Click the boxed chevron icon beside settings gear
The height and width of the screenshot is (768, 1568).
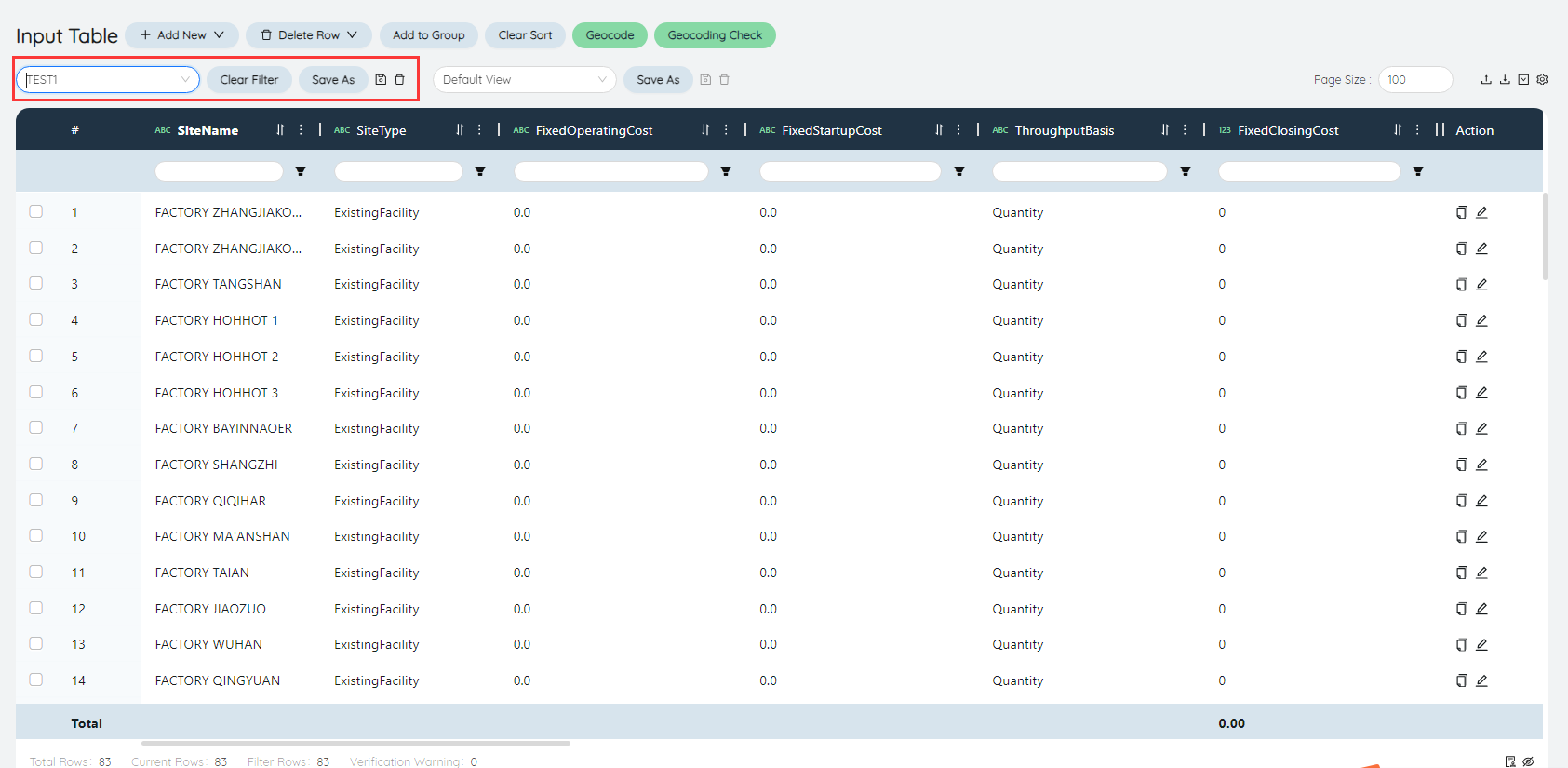(x=1523, y=79)
